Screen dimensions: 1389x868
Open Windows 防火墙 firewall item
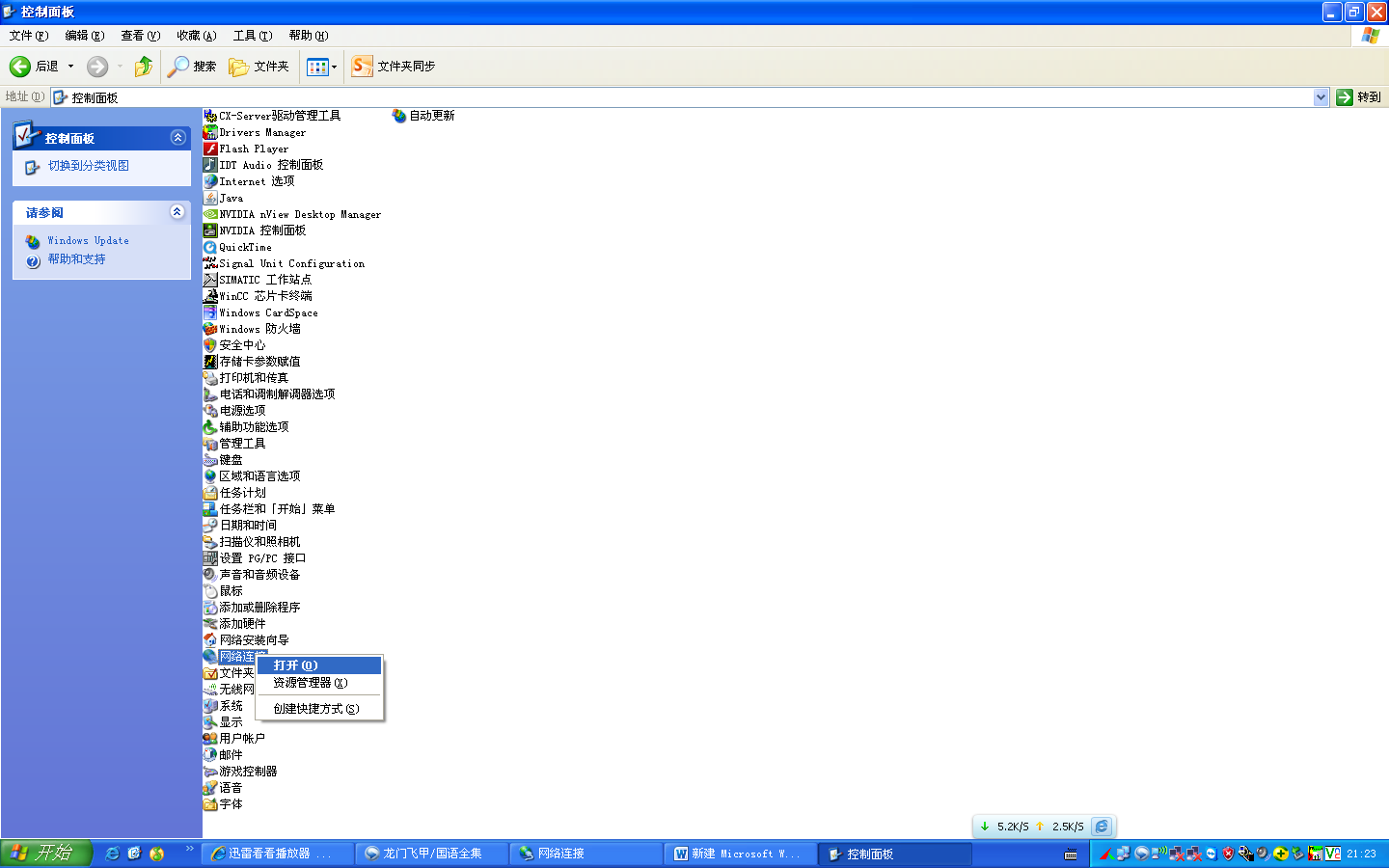pyautogui.click(x=259, y=329)
